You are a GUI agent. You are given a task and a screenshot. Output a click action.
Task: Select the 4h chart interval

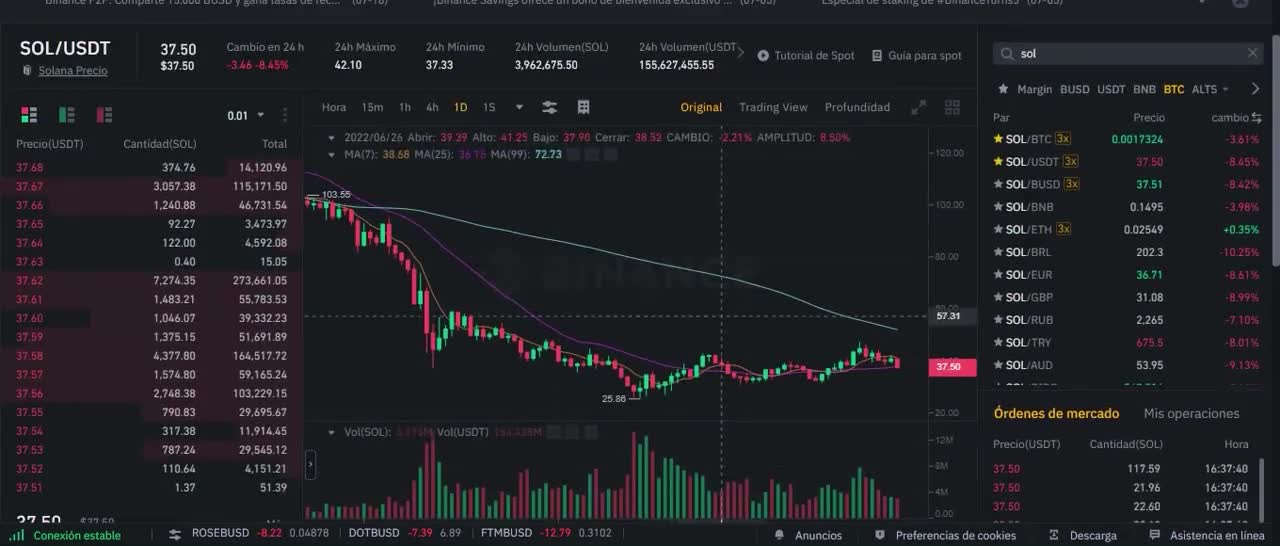tap(432, 107)
